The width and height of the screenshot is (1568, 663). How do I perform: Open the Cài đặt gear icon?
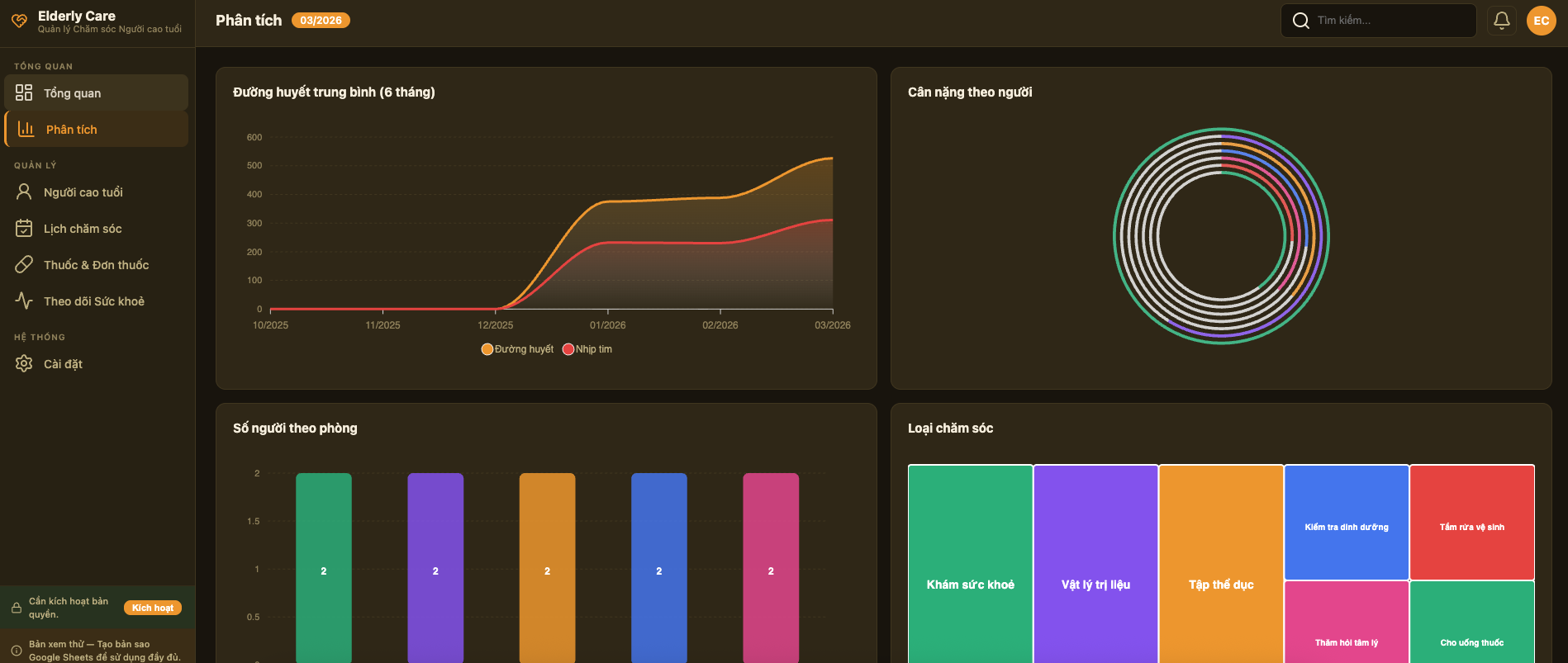click(24, 363)
